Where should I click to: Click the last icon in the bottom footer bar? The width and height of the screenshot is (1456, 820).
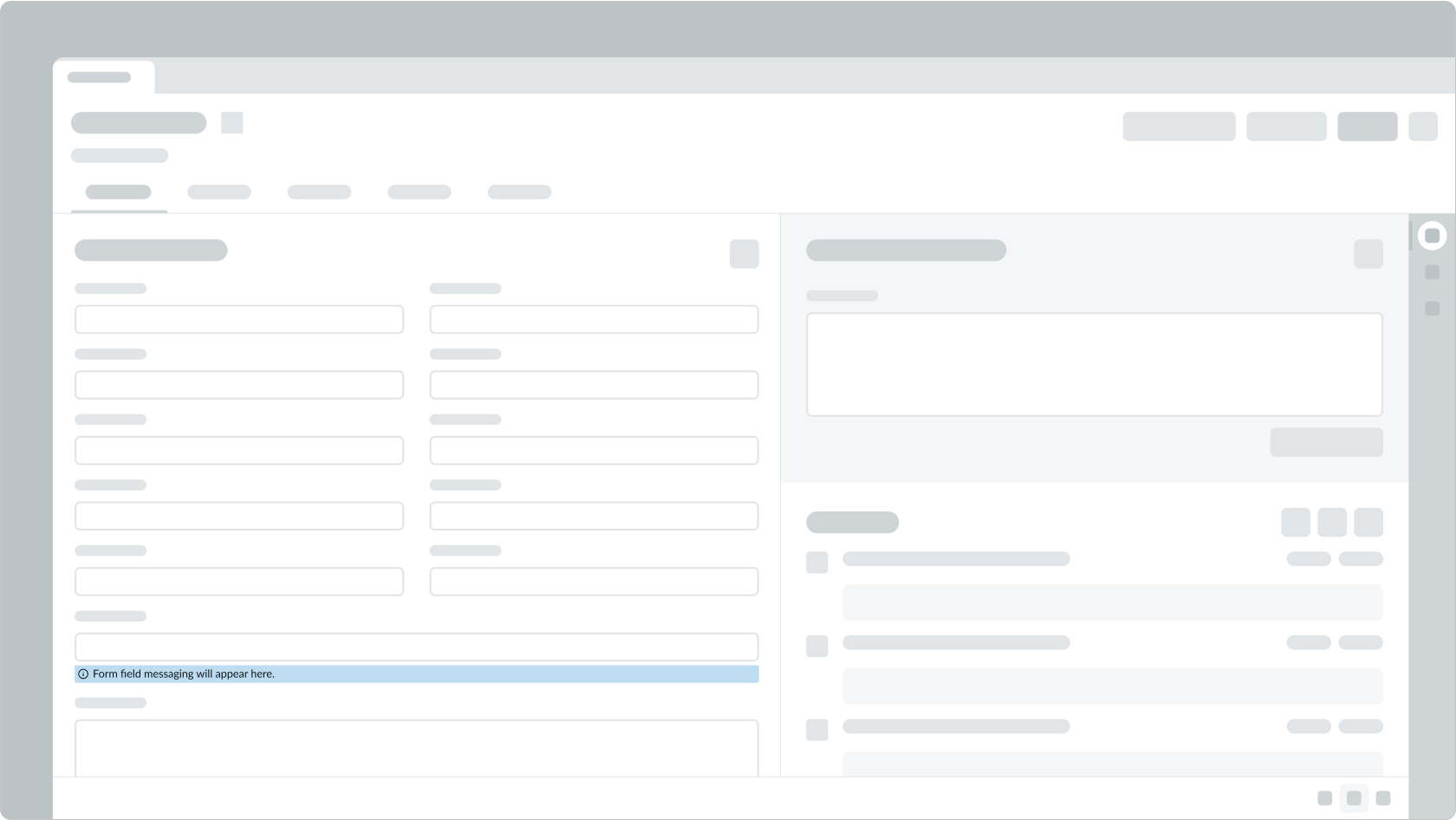[x=1383, y=798]
